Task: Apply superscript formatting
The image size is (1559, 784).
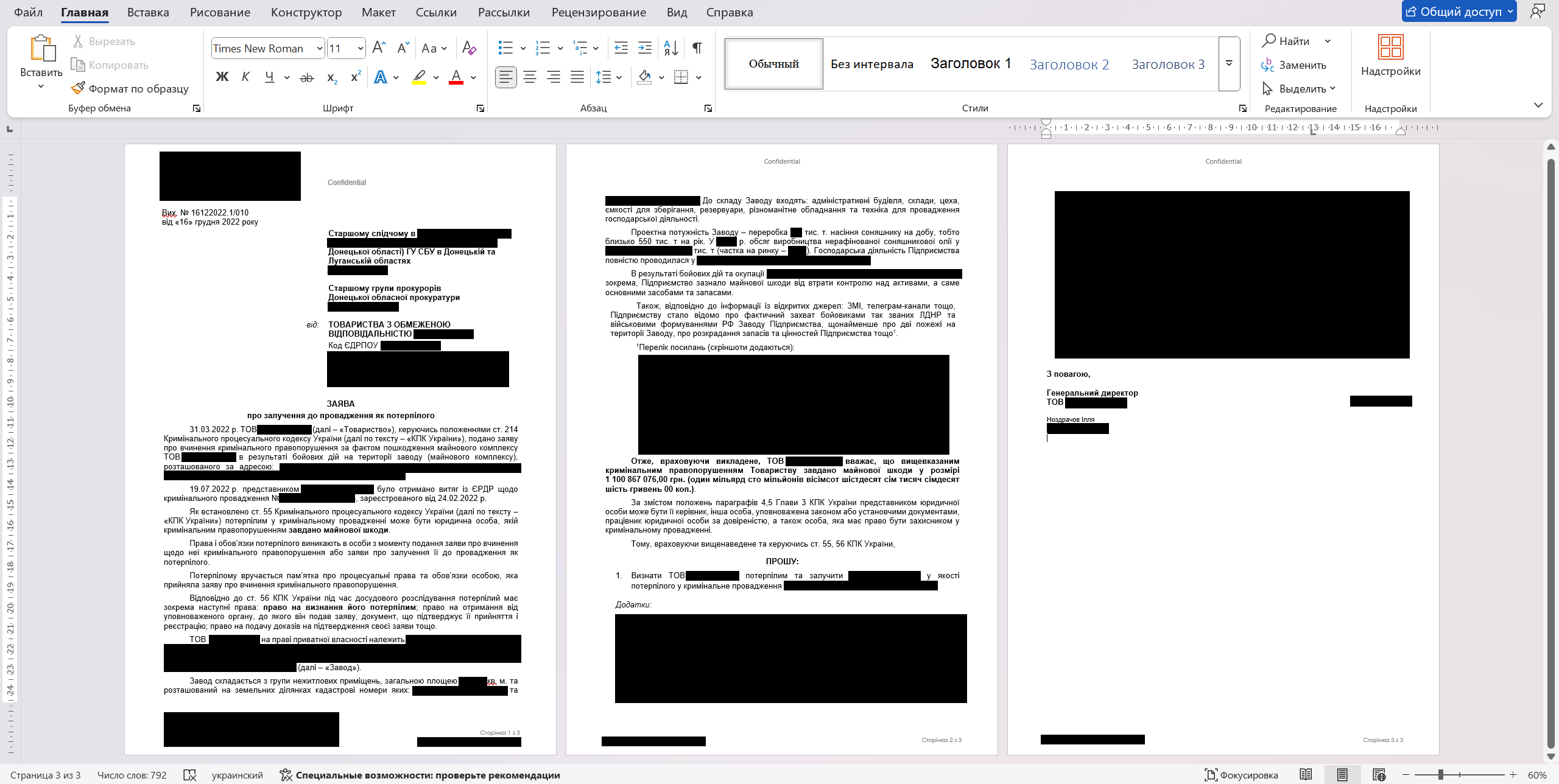Action: [x=356, y=77]
